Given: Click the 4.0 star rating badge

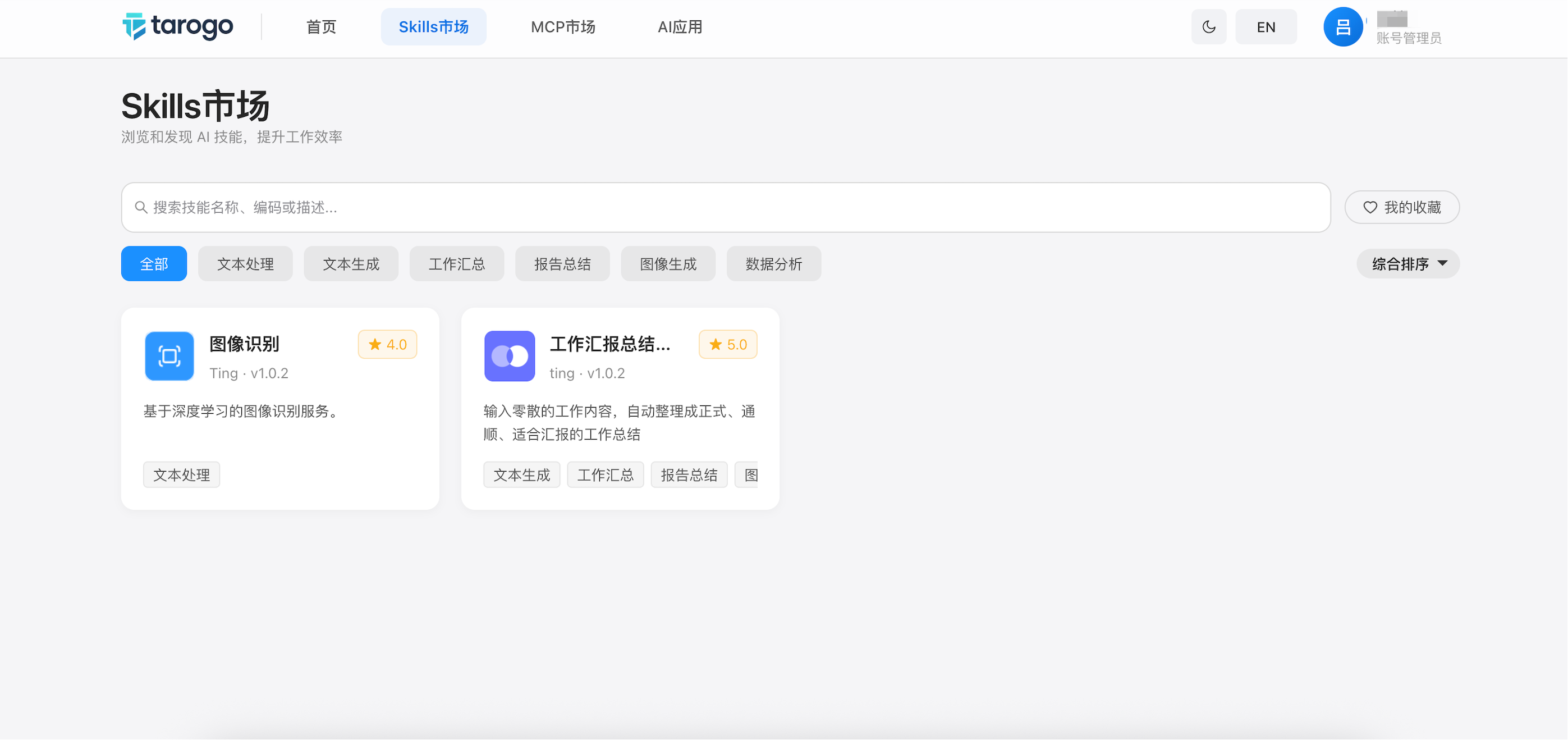Looking at the screenshot, I should click(387, 344).
